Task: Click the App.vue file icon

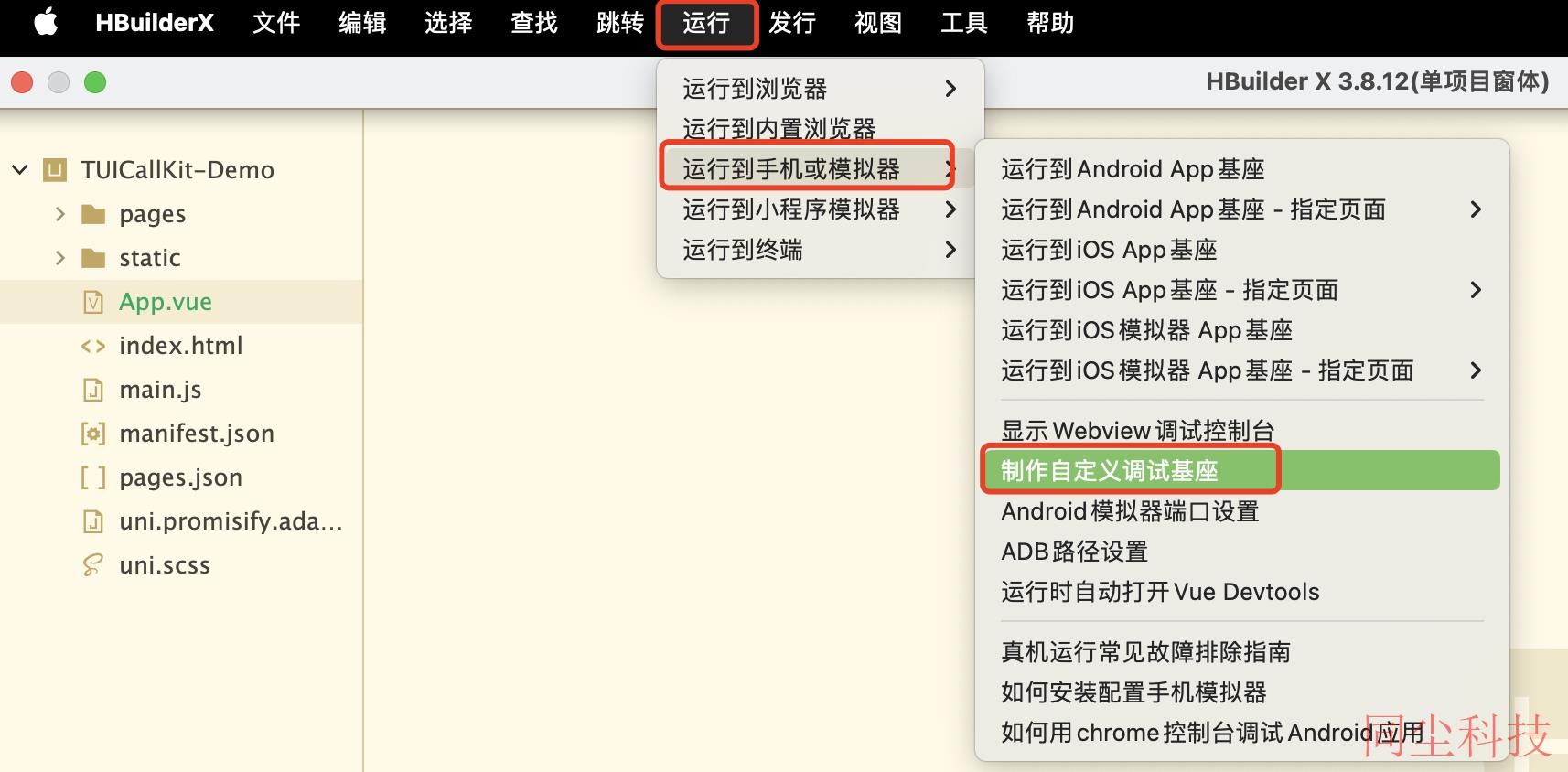Action: coord(93,302)
